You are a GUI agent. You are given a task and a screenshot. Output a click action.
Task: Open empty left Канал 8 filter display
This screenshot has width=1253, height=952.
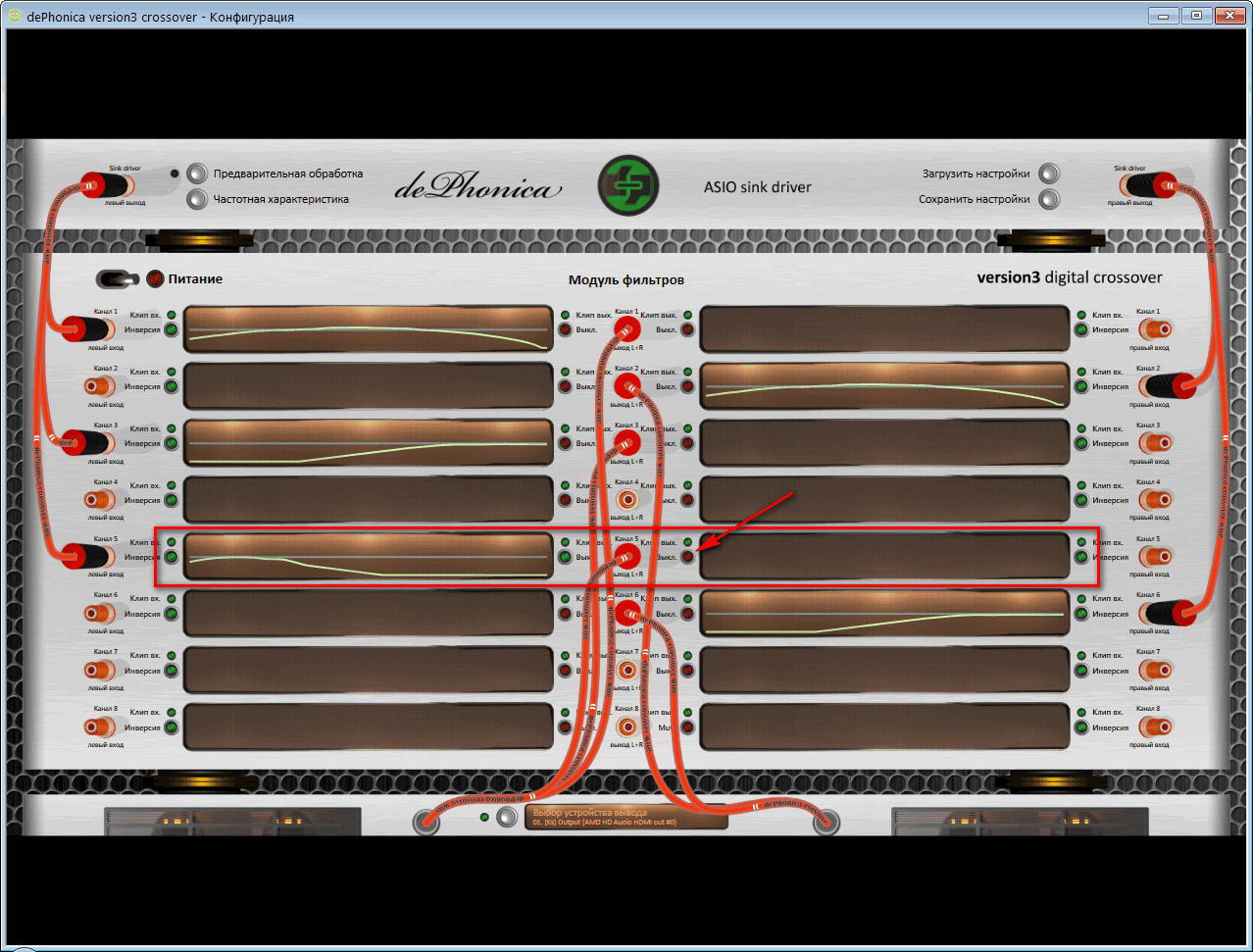click(369, 727)
